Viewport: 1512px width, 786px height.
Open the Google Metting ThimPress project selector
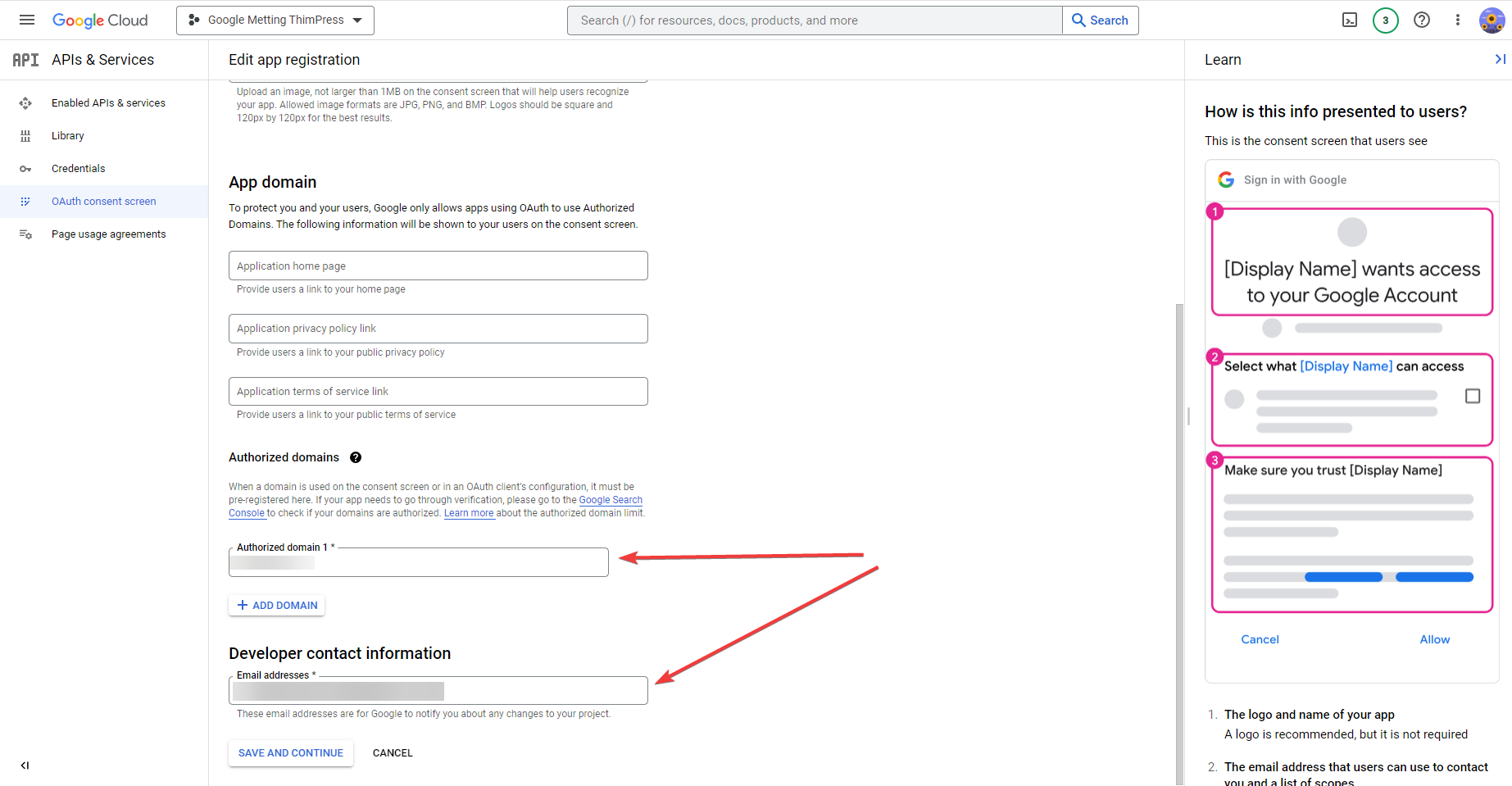(x=275, y=20)
